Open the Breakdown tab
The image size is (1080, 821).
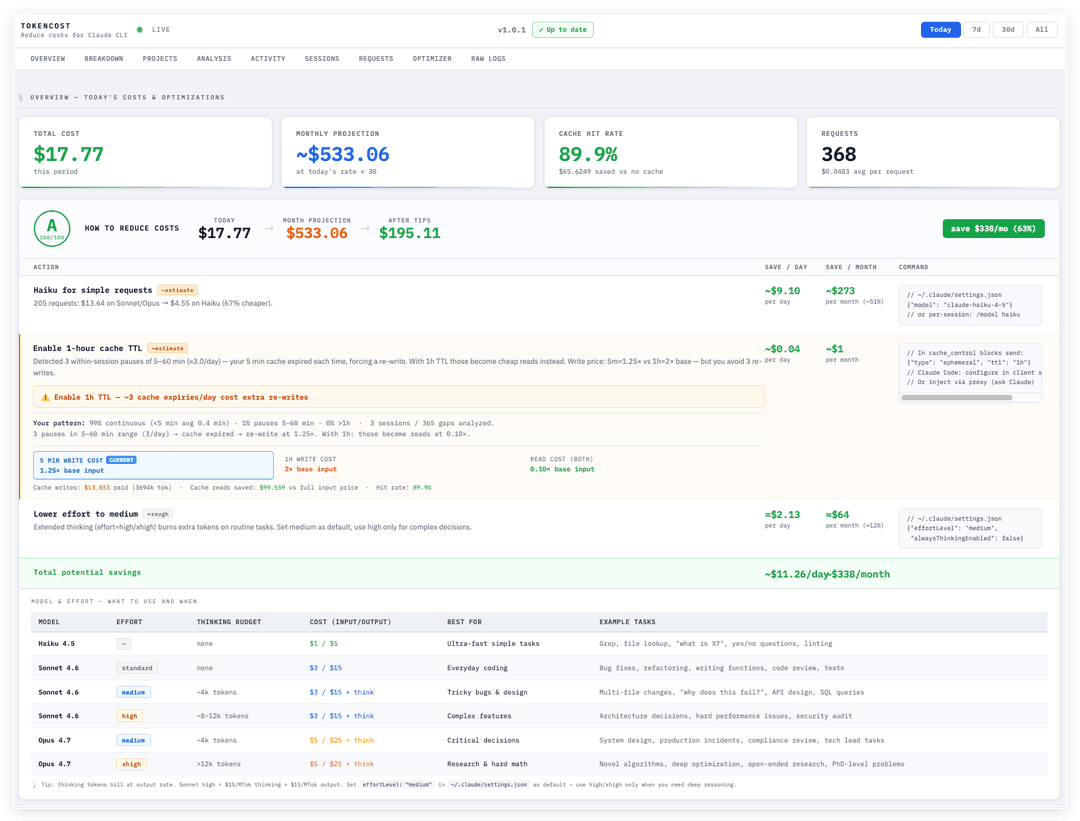[x=104, y=59]
